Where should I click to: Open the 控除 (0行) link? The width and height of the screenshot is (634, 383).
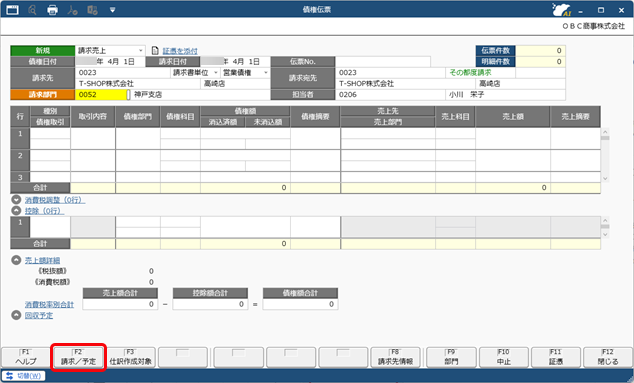pos(44,211)
